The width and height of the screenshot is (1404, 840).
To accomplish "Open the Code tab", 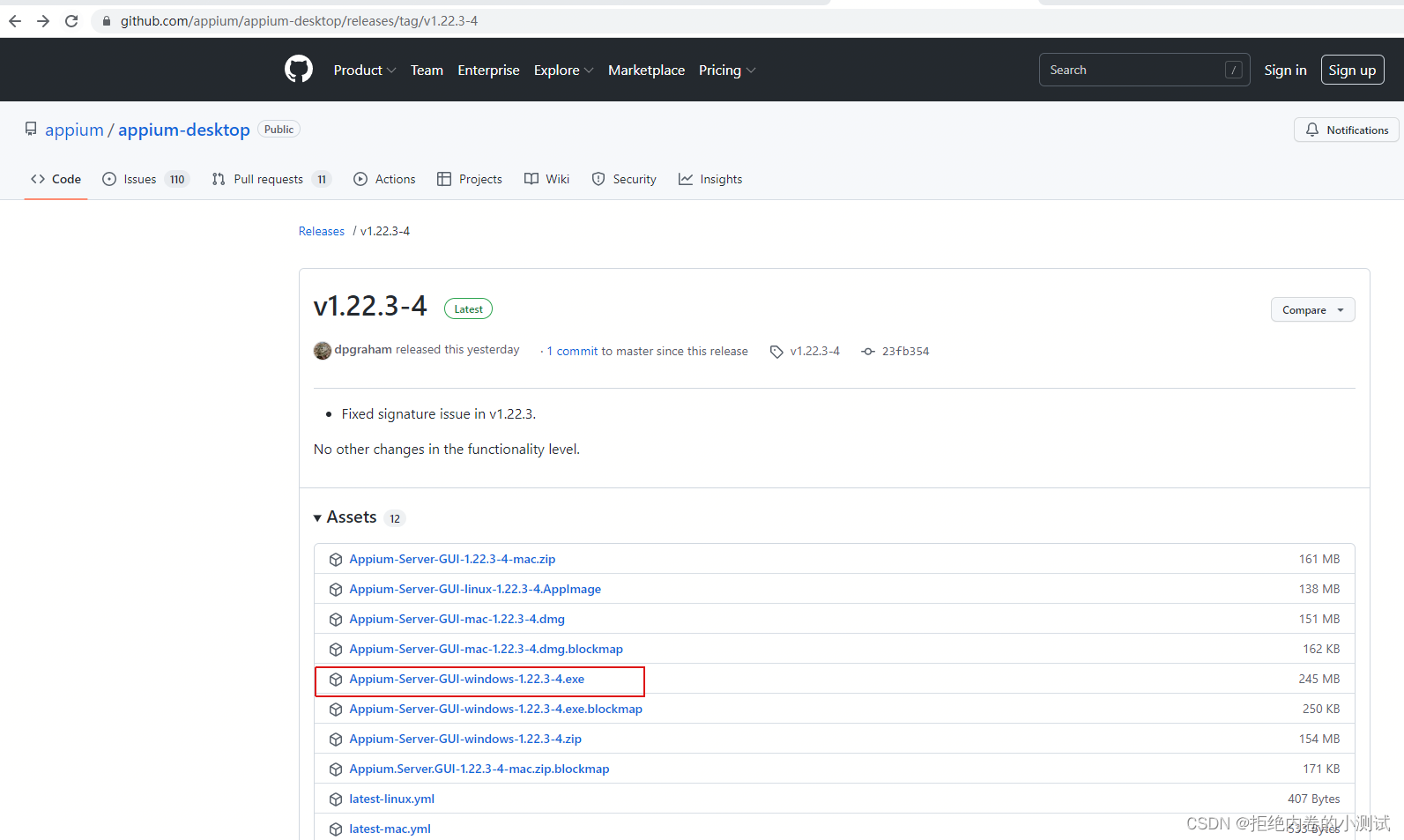I will click(x=56, y=179).
